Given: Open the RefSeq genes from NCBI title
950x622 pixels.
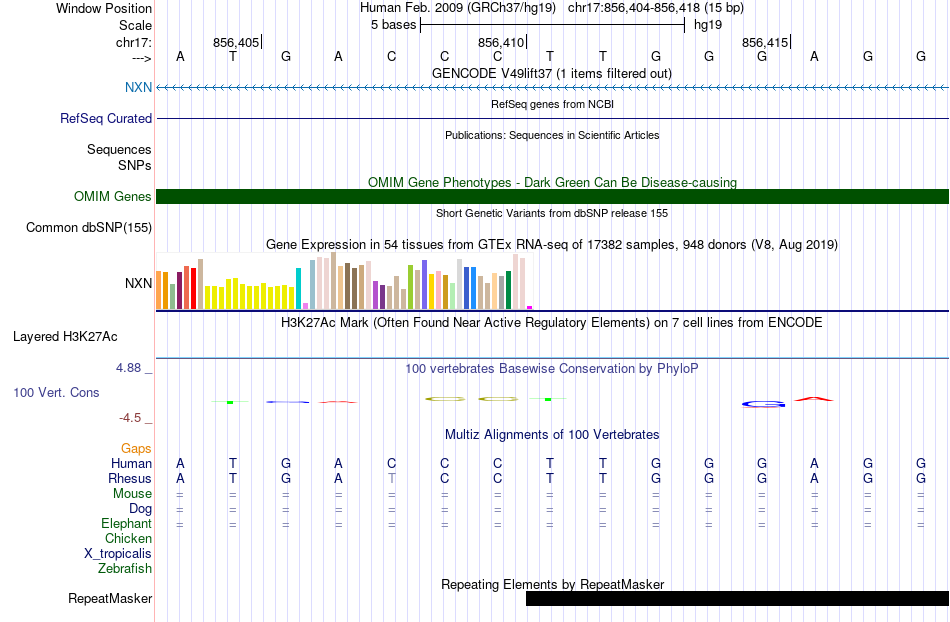Looking at the screenshot, I should (552, 104).
